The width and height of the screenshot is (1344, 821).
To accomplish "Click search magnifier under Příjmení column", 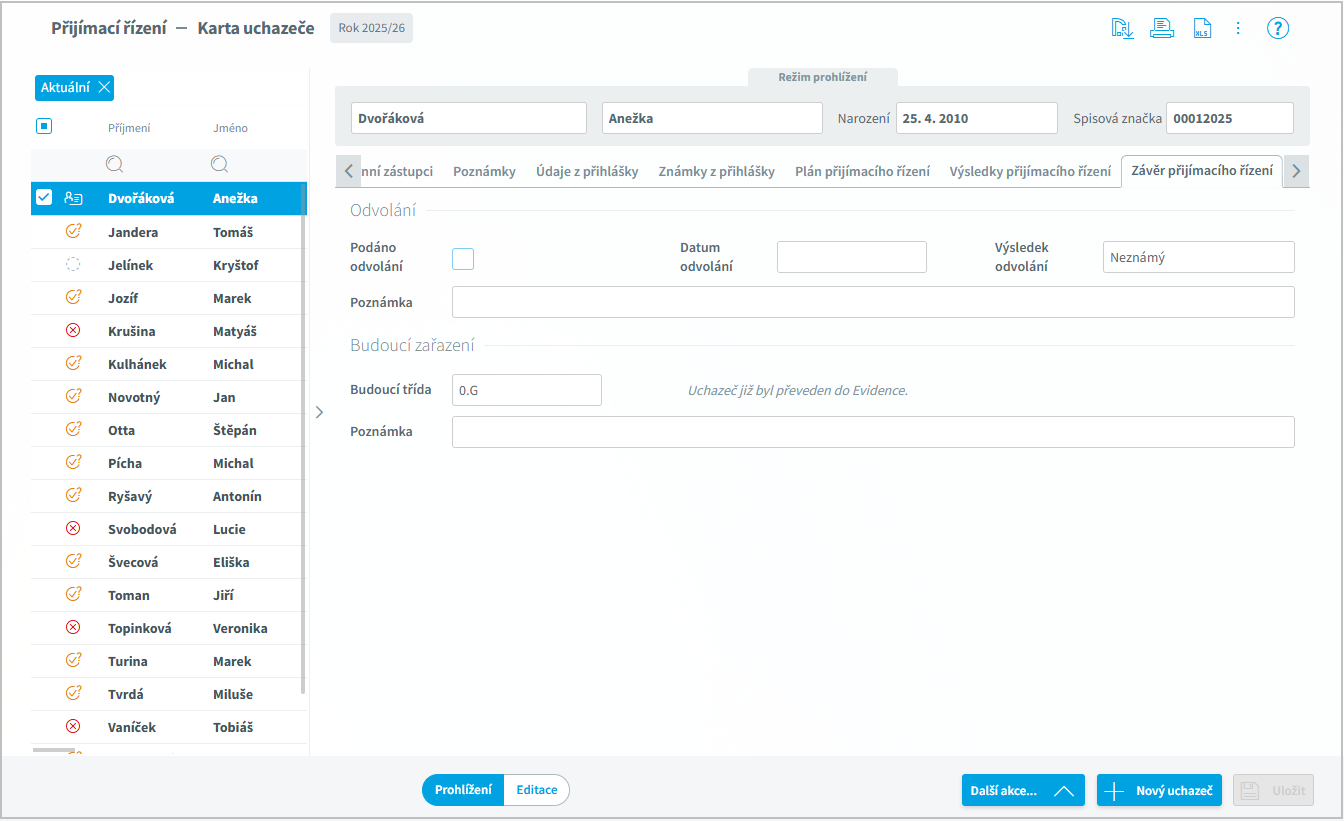I will click(x=114, y=164).
